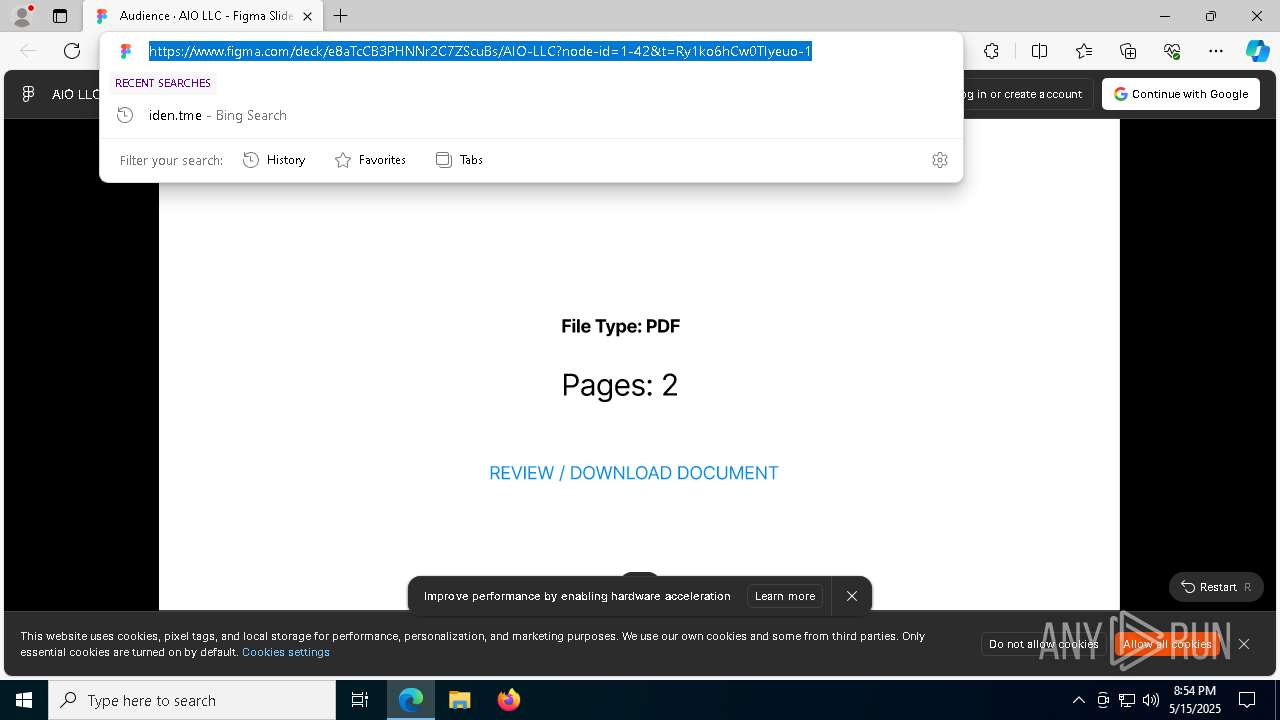This screenshot has height=720, width=1280.
Task: Click the Figma favicon in address bar
Action: [126, 51]
